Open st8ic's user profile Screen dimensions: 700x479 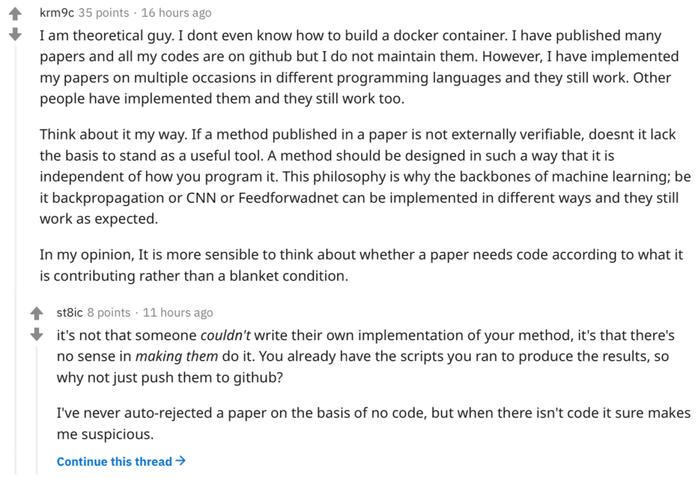[x=70, y=312]
